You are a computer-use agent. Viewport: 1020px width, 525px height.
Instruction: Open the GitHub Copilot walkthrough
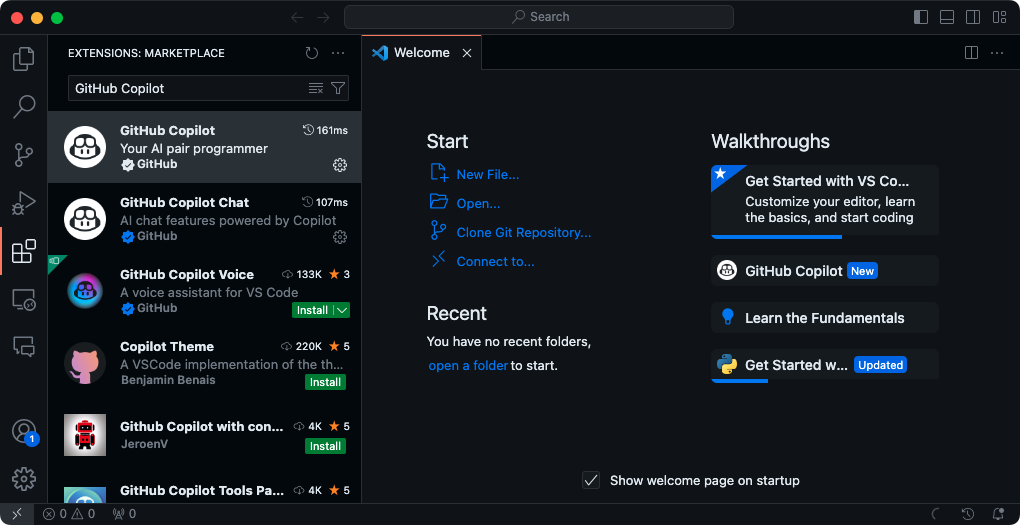click(825, 271)
